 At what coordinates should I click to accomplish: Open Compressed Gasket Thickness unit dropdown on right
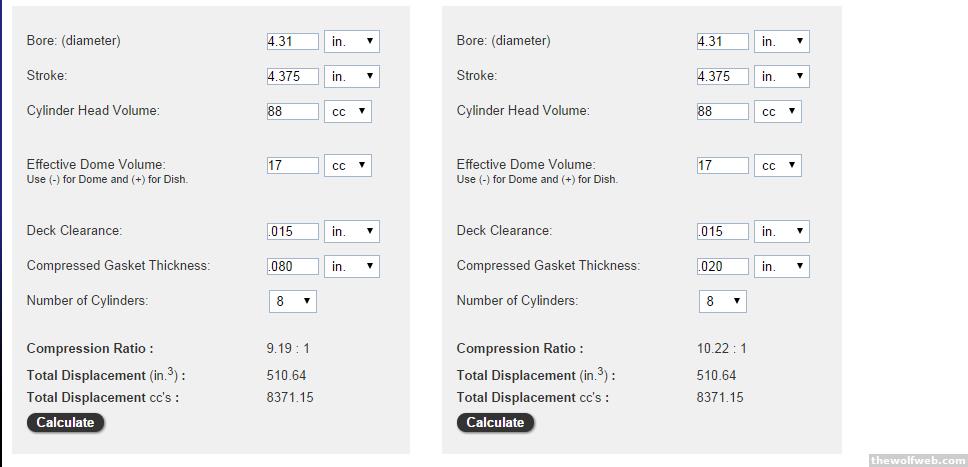pos(782,266)
